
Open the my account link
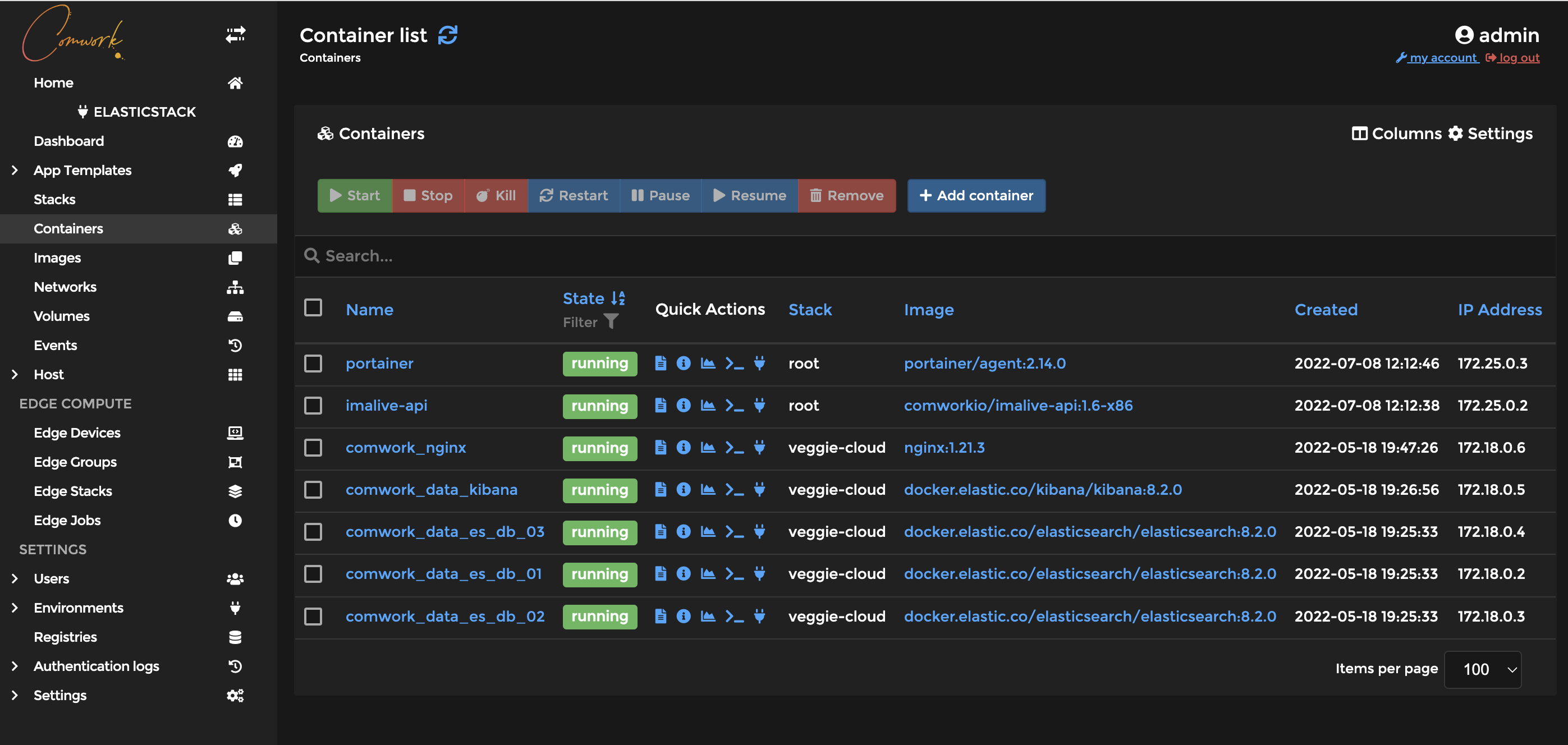1437,58
